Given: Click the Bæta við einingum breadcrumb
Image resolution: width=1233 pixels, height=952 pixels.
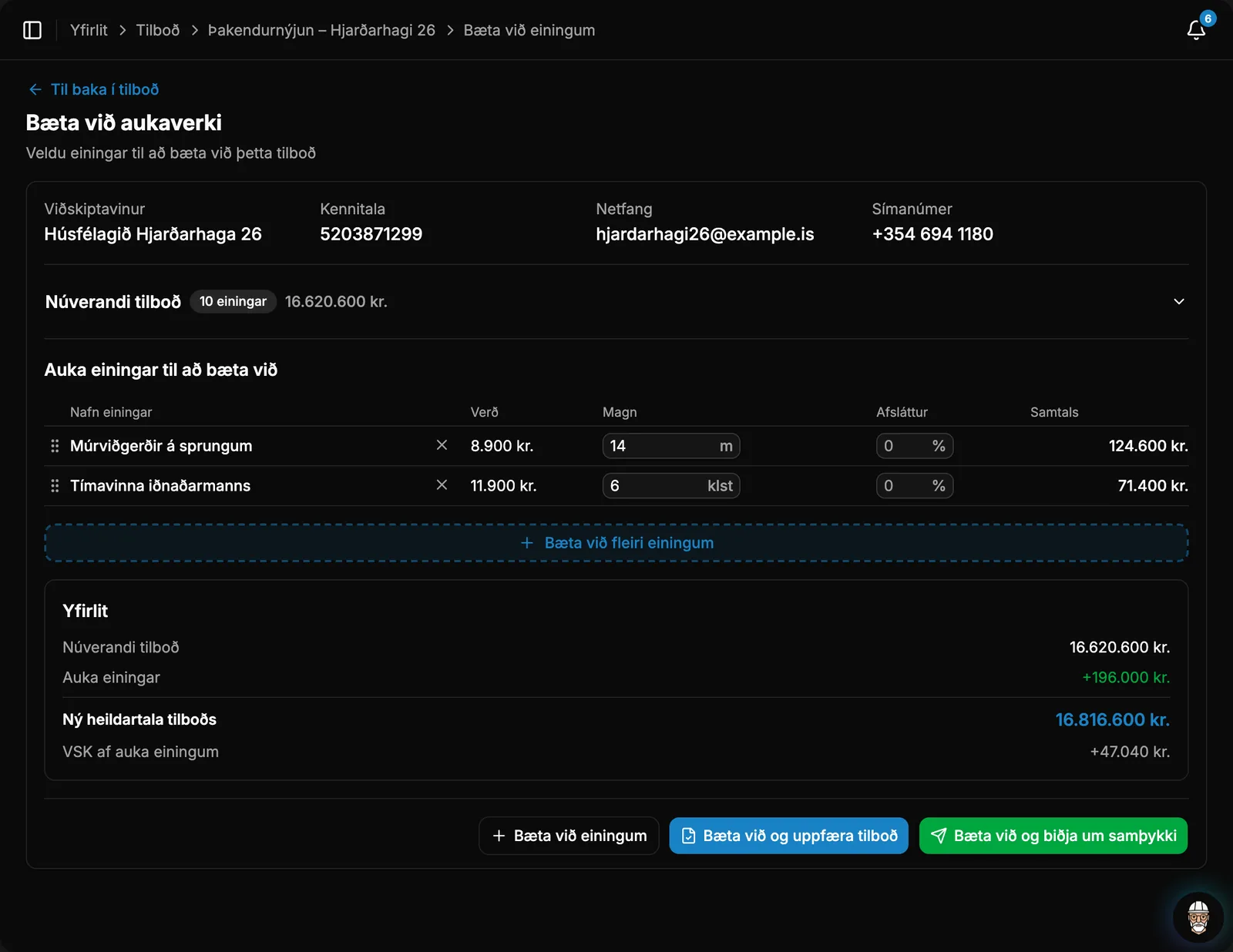Looking at the screenshot, I should coord(529,30).
